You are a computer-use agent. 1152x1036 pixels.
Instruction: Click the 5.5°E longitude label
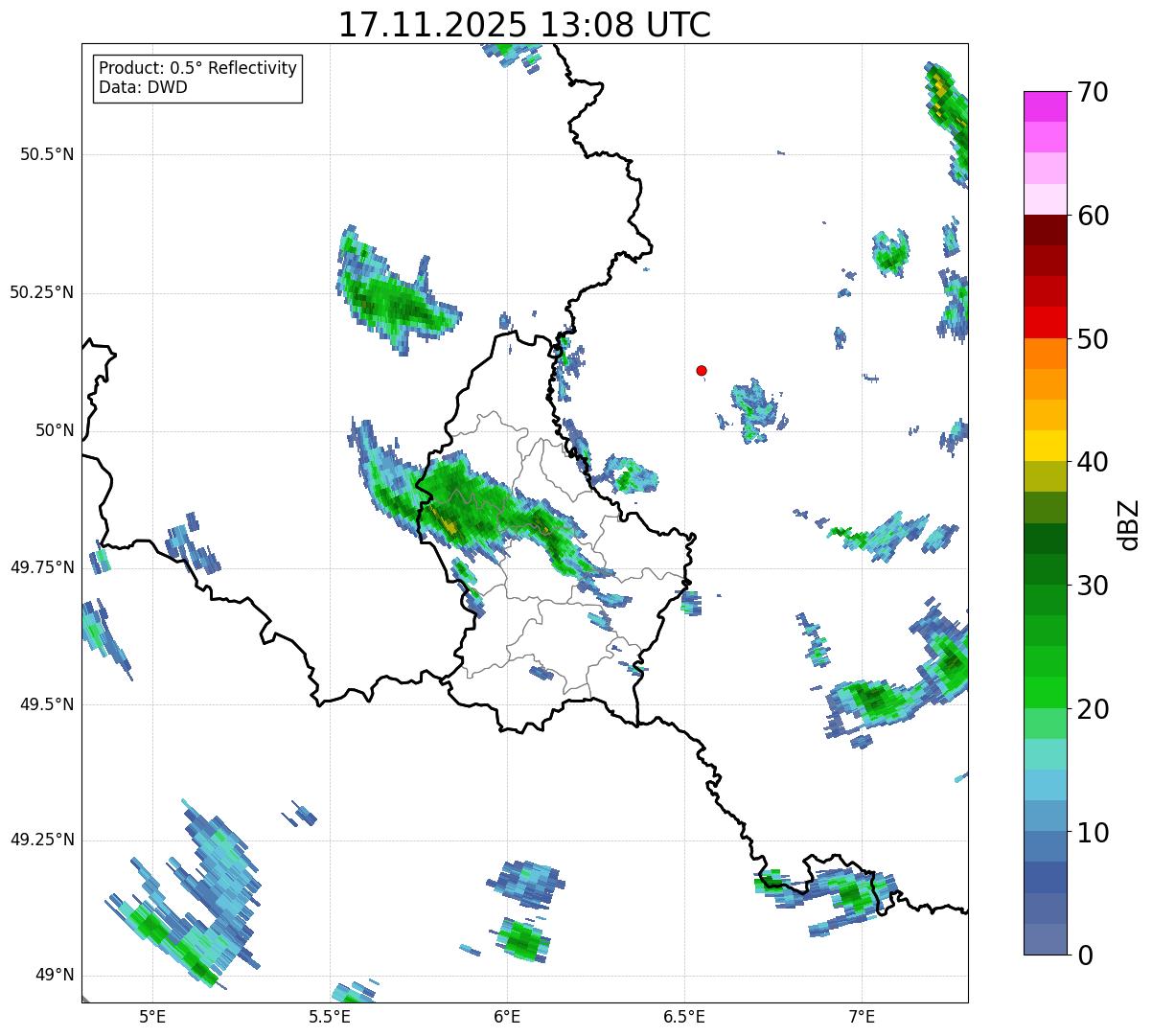coord(330,1016)
